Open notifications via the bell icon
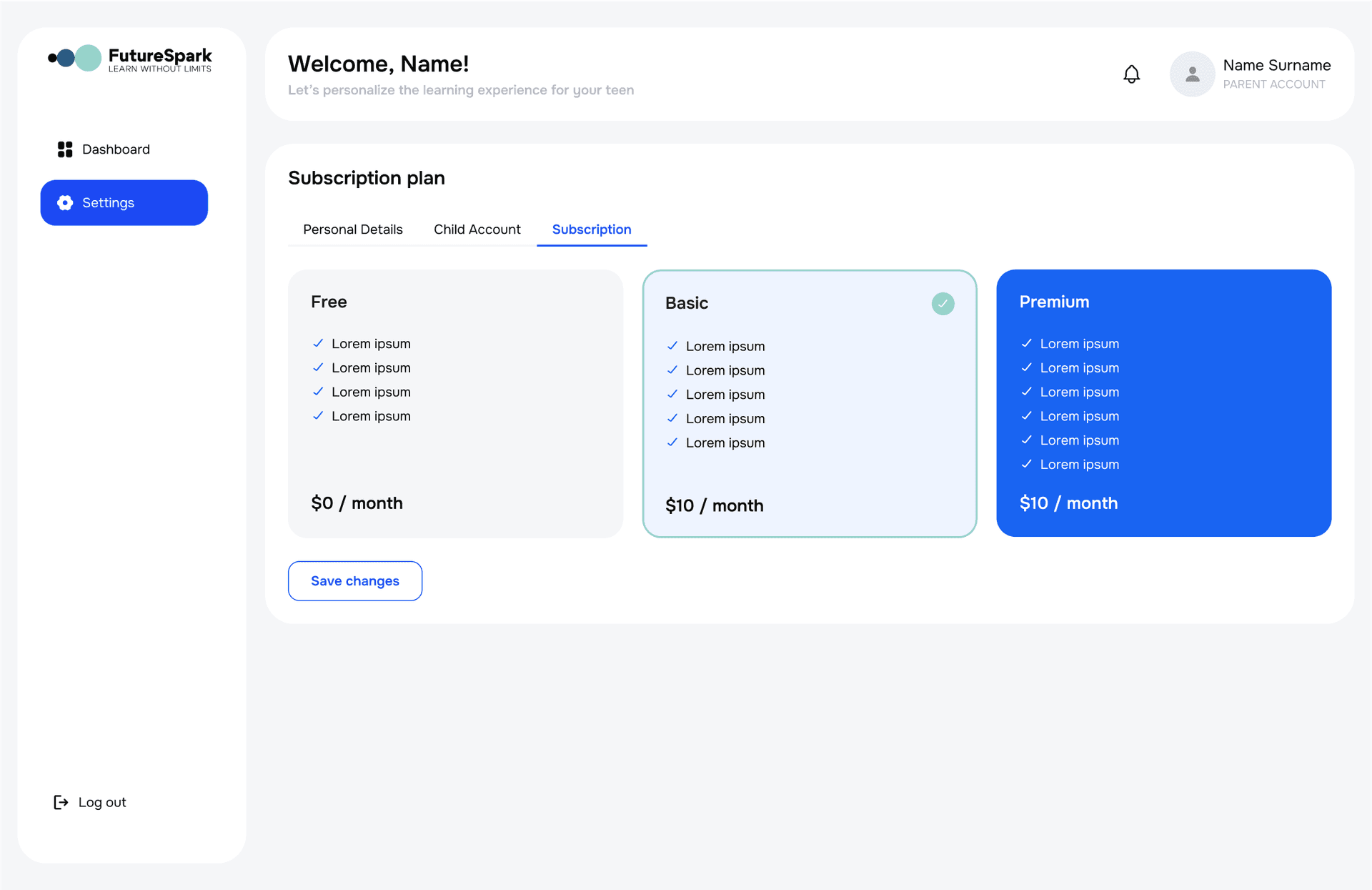Image resolution: width=1372 pixels, height=890 pixels. (x=1131, y=74)
